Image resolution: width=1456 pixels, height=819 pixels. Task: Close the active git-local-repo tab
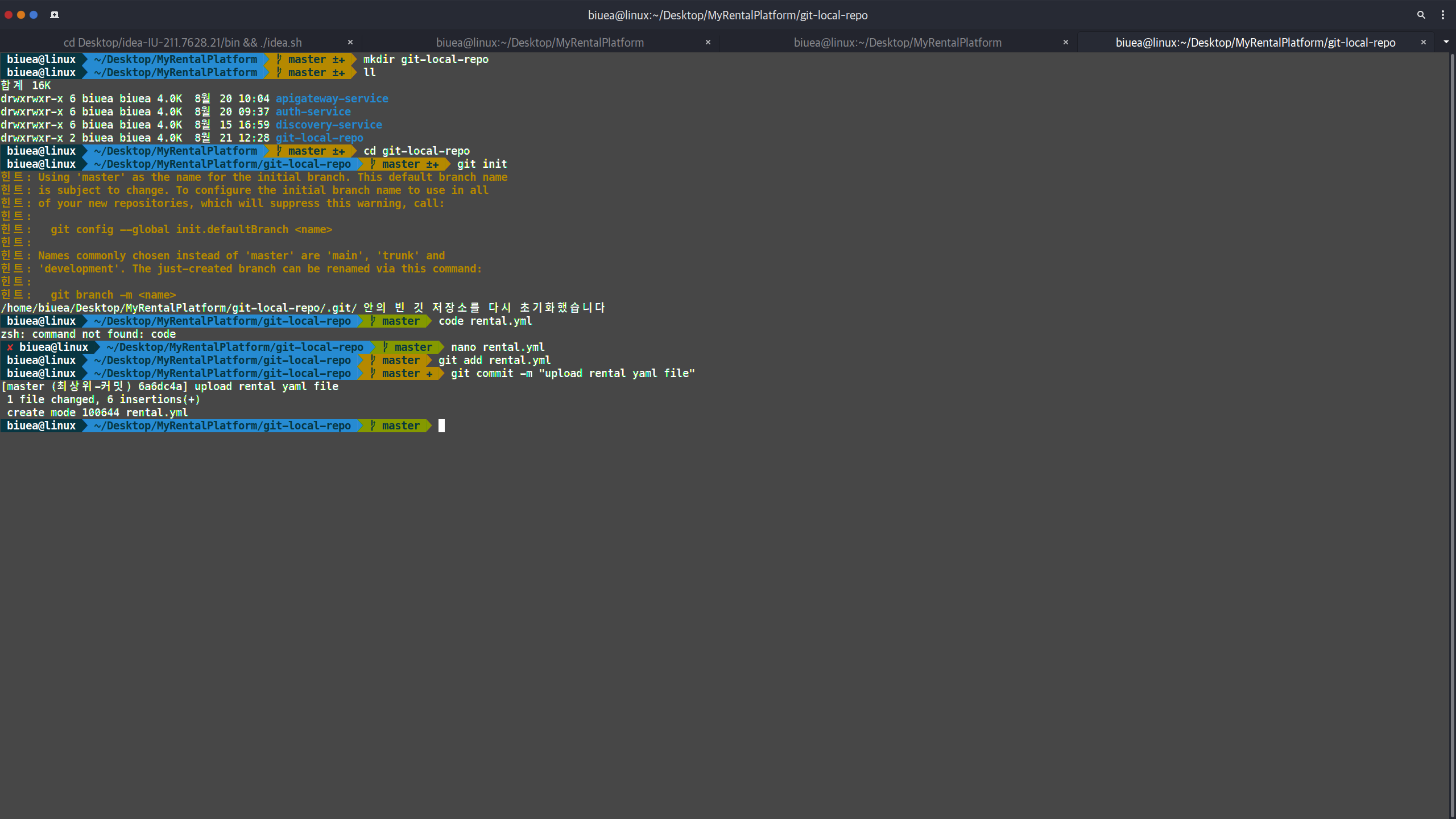[1424, 42]
